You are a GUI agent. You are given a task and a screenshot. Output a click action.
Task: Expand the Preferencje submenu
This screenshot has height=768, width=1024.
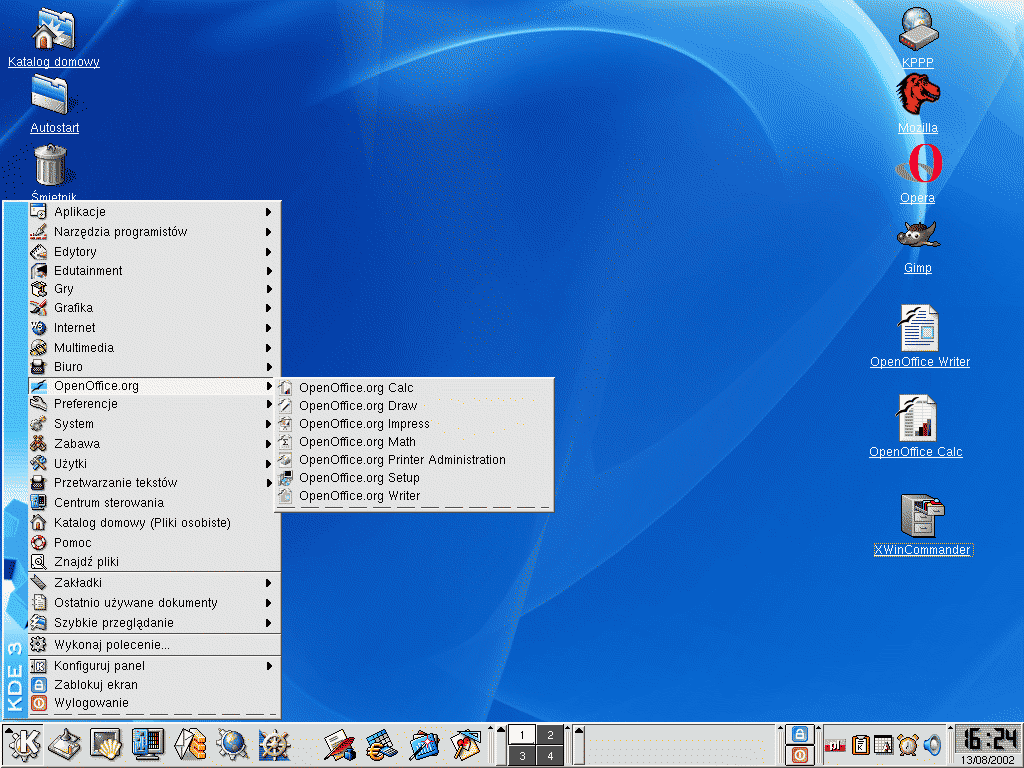point(154,404)
